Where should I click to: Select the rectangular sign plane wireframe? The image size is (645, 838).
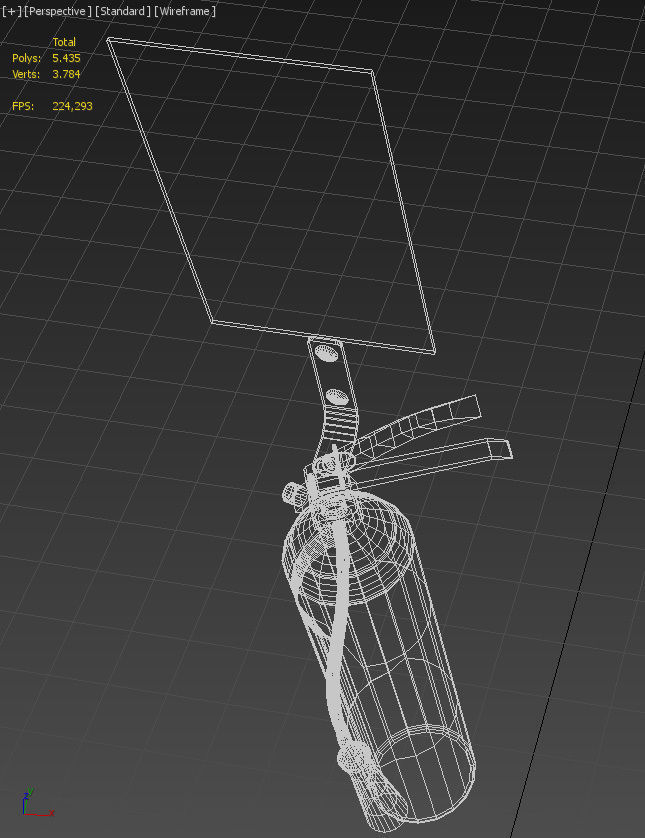pos(271,196)
